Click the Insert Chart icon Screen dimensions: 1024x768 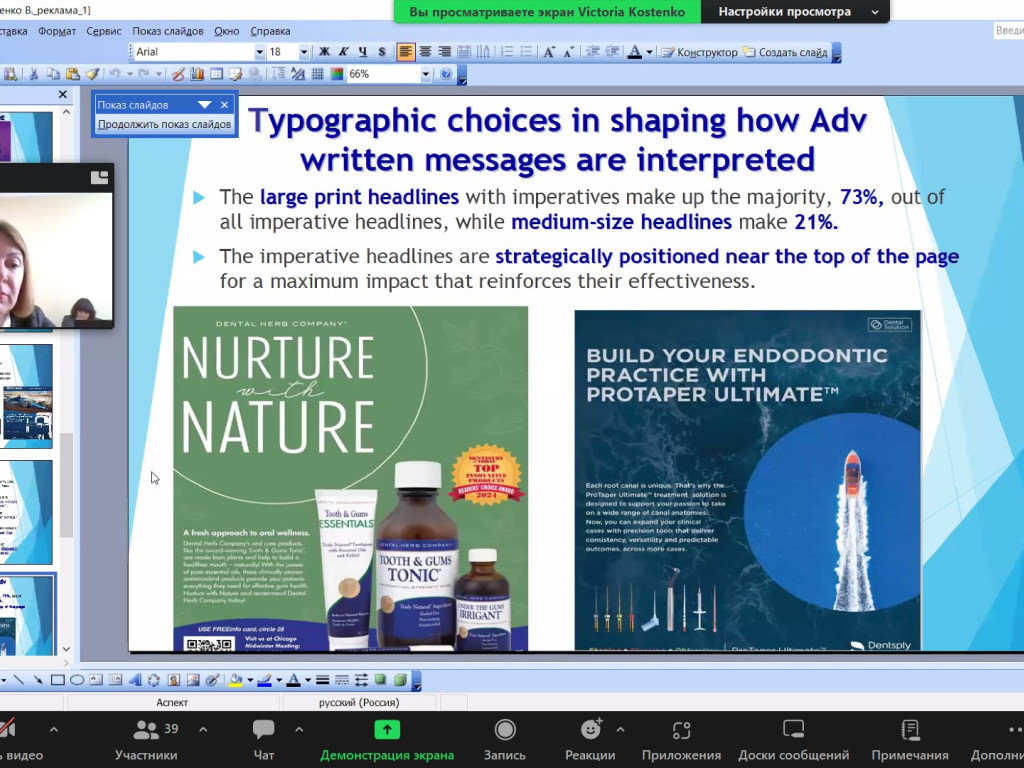tap(197, 74)
